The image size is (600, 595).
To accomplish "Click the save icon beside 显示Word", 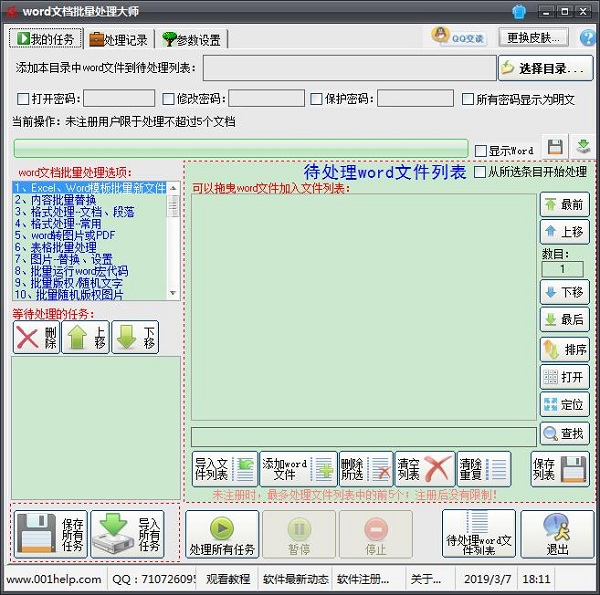I will (x=555, y=148).
